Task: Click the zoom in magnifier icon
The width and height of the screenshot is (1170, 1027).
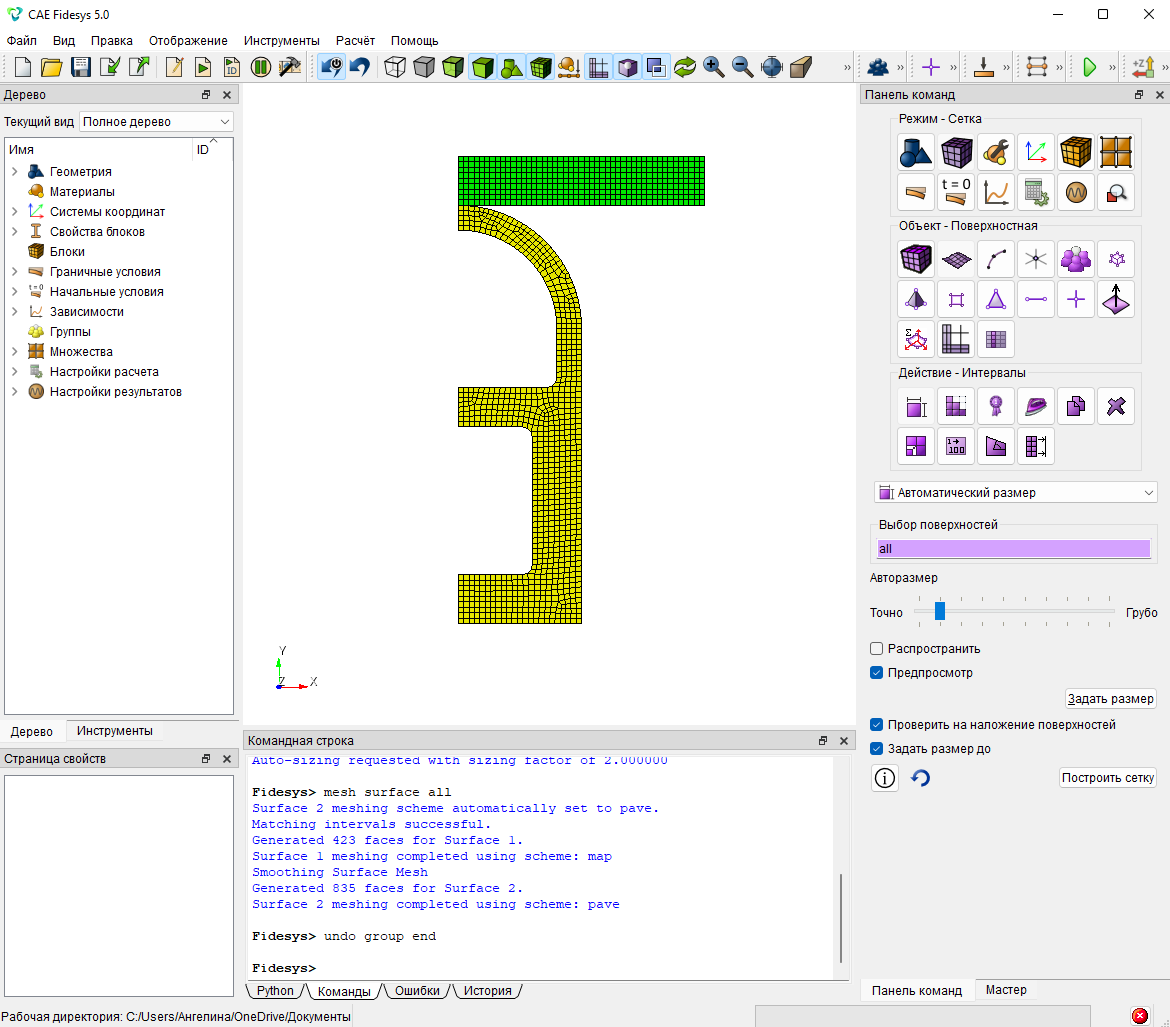Action: coord(713,67)
